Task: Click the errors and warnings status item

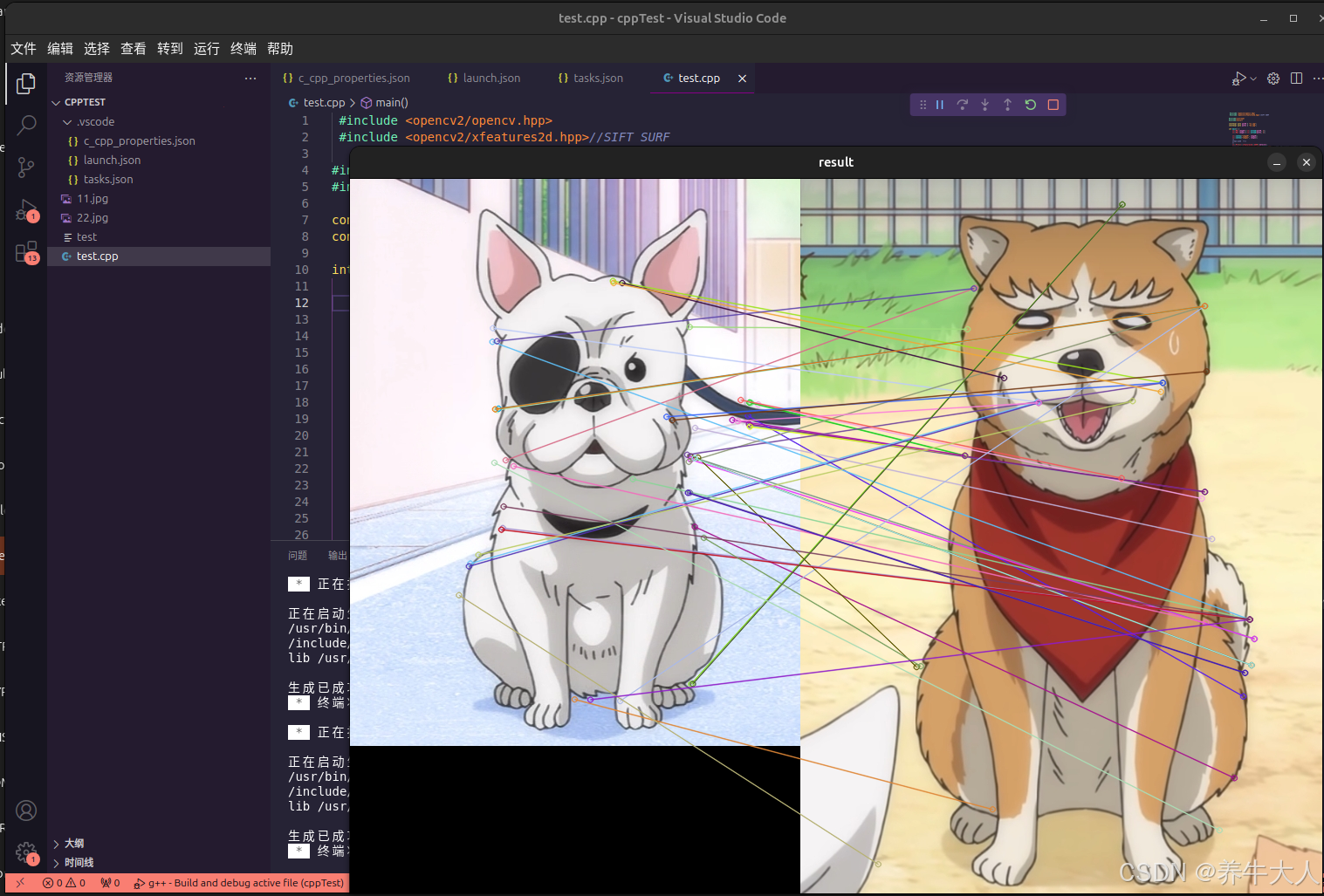Action: (64, 883)
